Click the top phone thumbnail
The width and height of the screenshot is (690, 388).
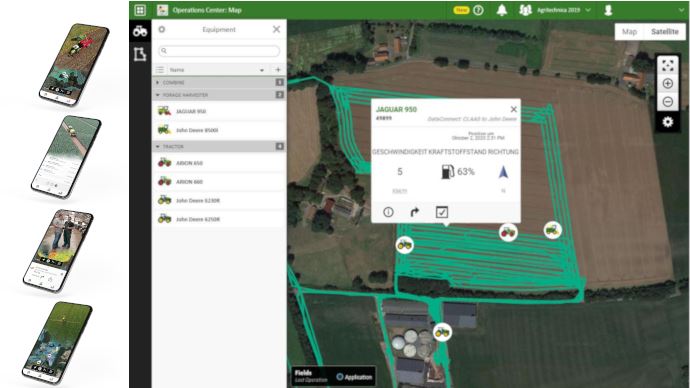74,64
